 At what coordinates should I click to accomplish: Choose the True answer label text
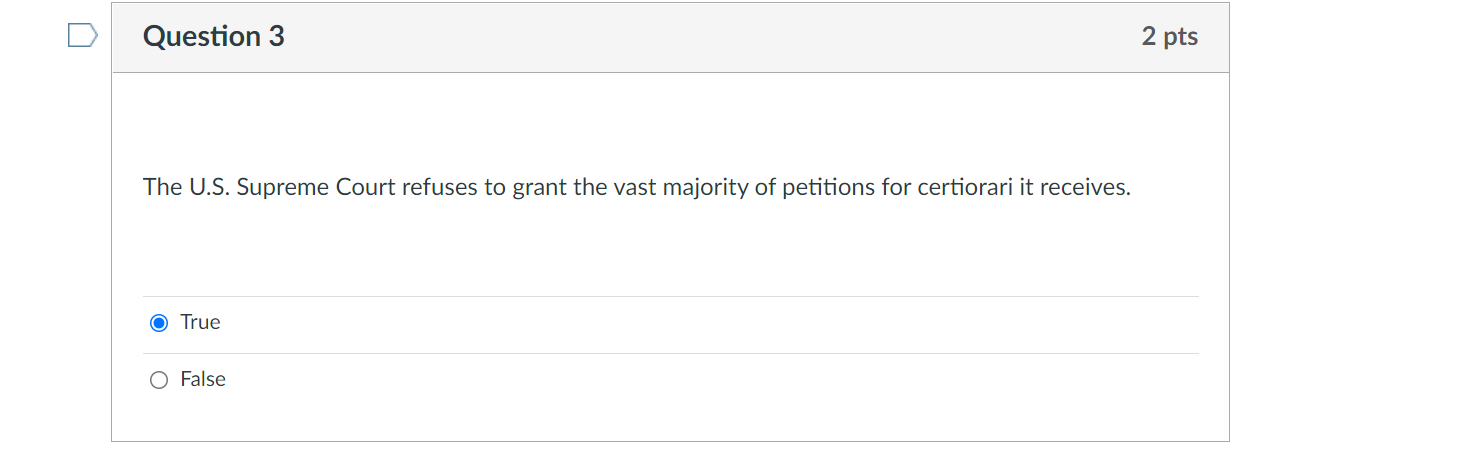click(x=200, y=322)
